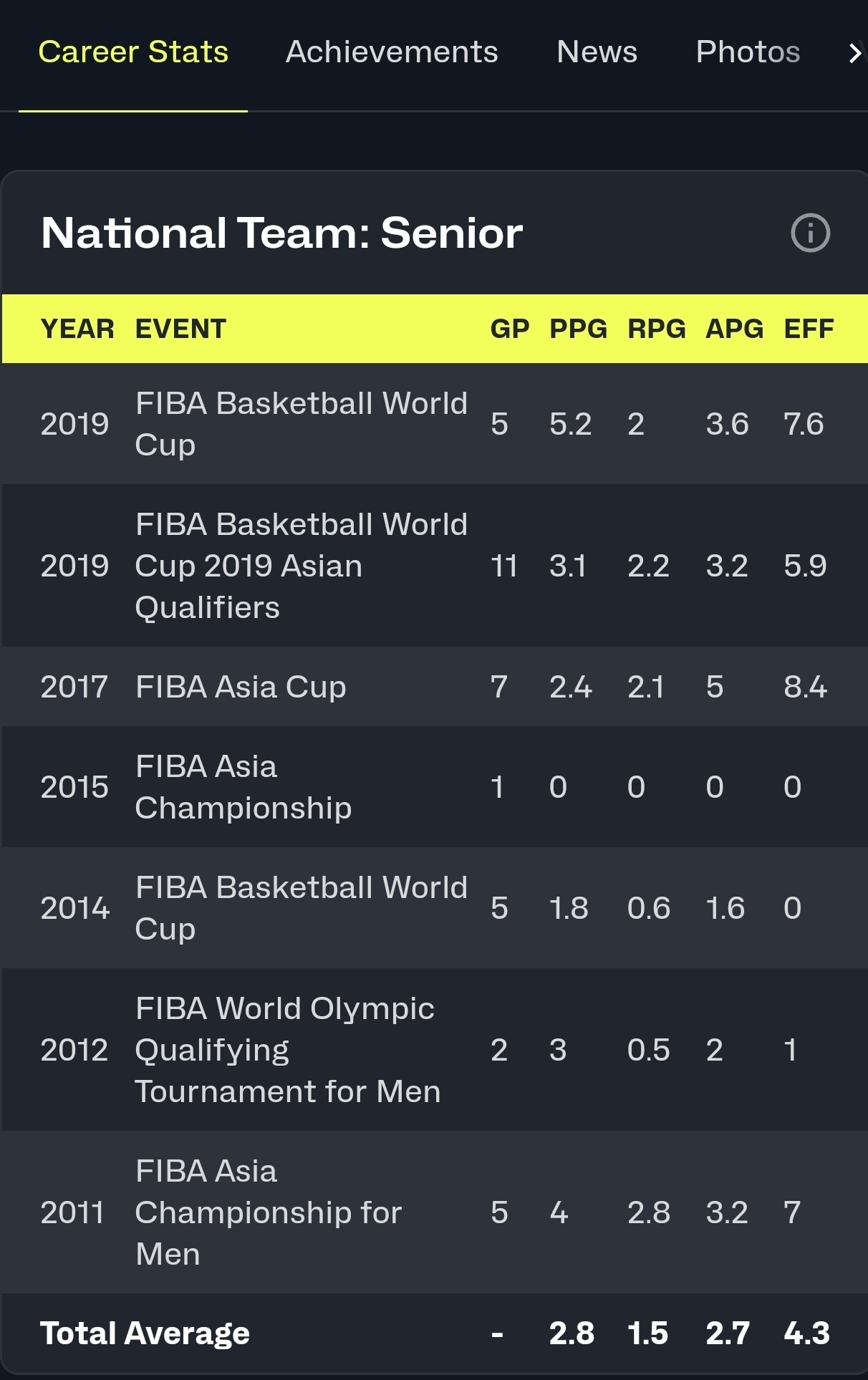Click the EFF column header
The width and height of the screenshot is (868, 1380).
809,329
